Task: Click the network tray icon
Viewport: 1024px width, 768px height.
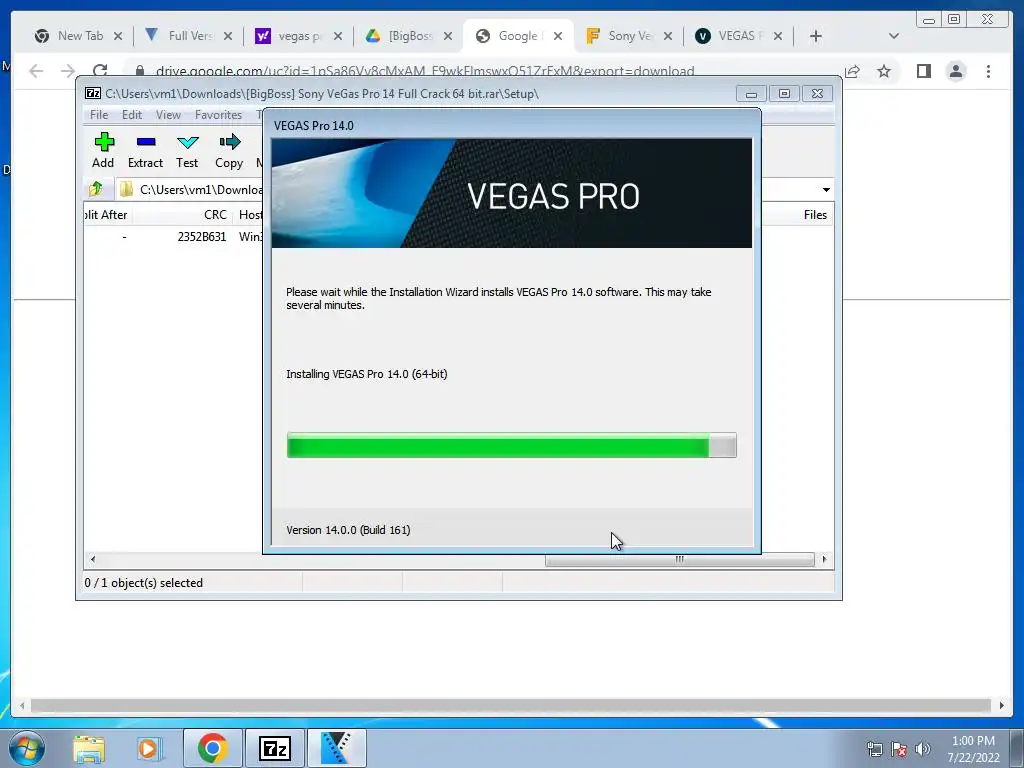Action: (x=874, y=750)
